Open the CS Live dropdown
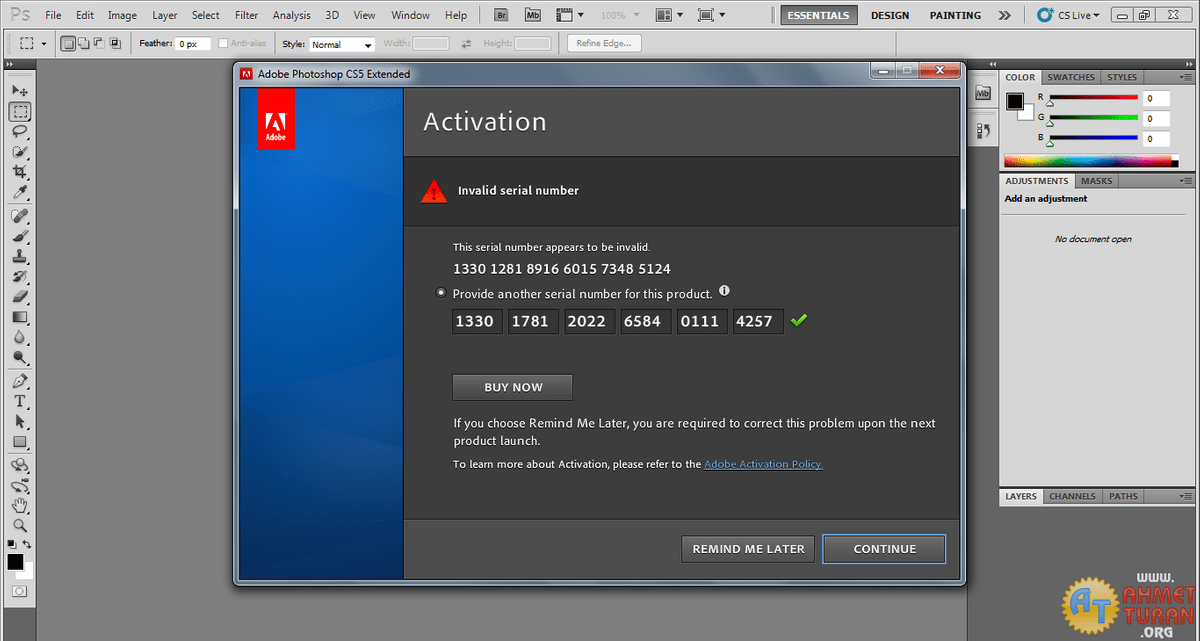 pyautogui.click(x=1069, y=15)
